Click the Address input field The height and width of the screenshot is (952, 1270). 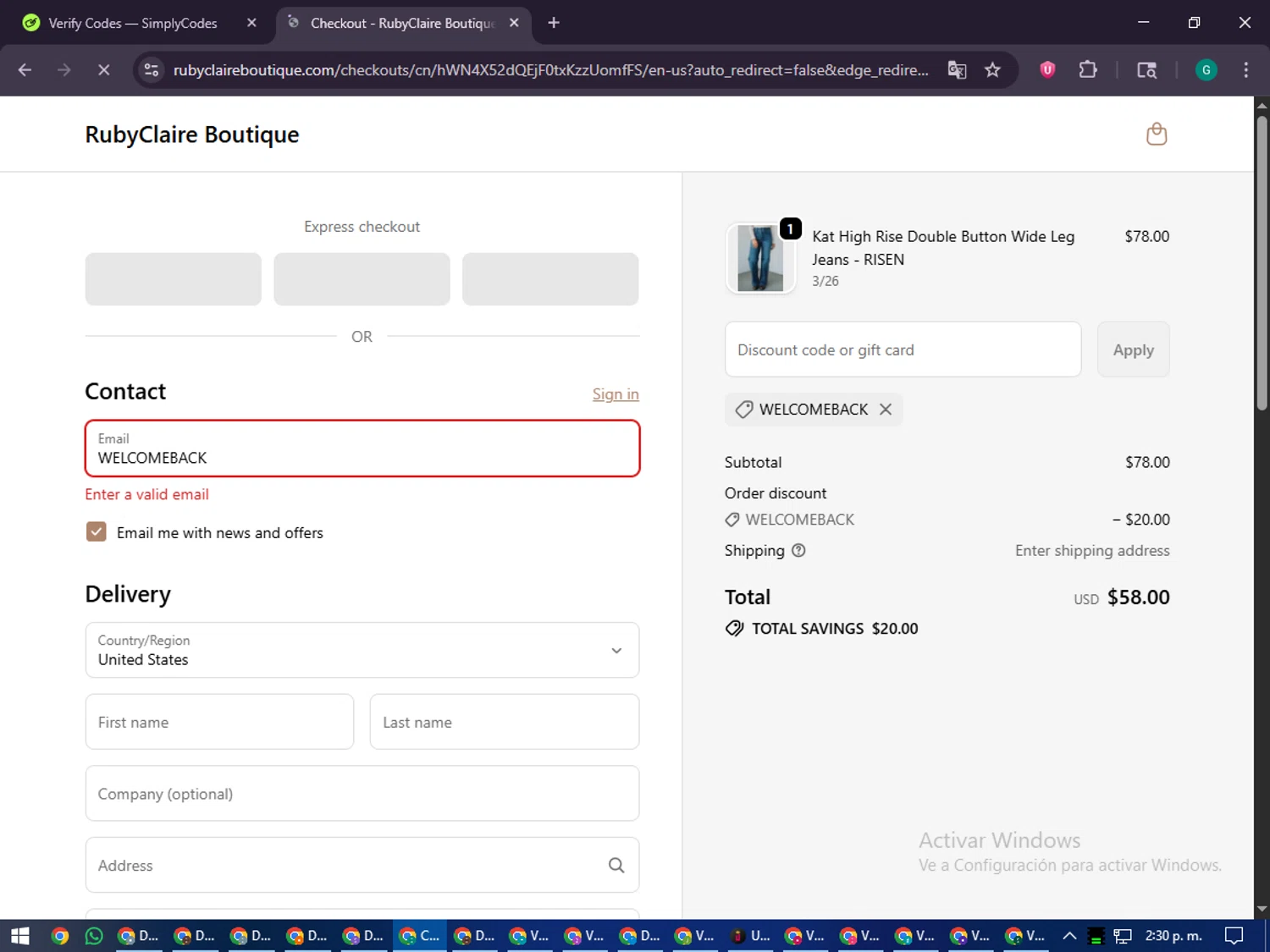pos(362,865)
